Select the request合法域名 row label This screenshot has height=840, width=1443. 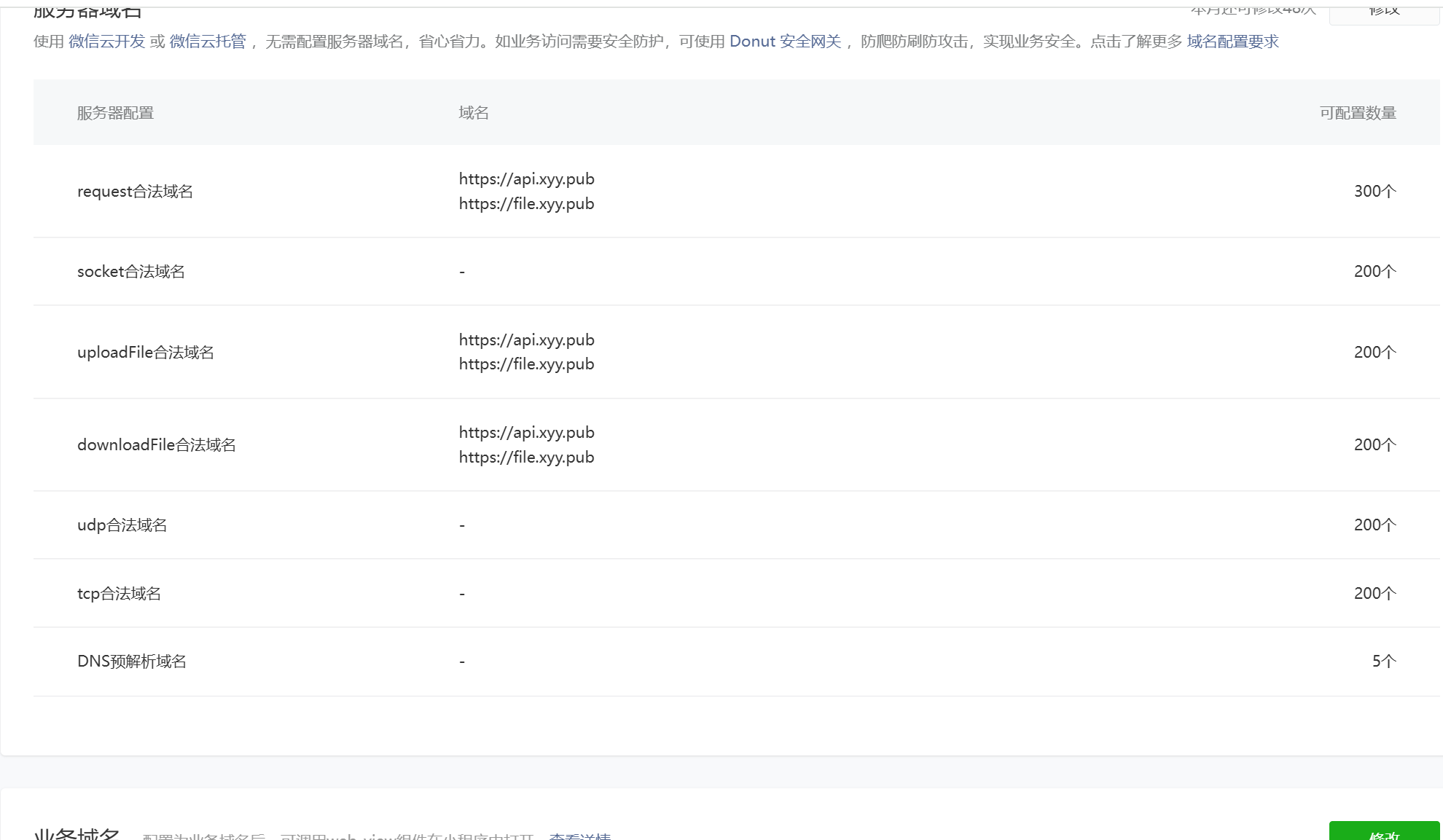(135, 191)
